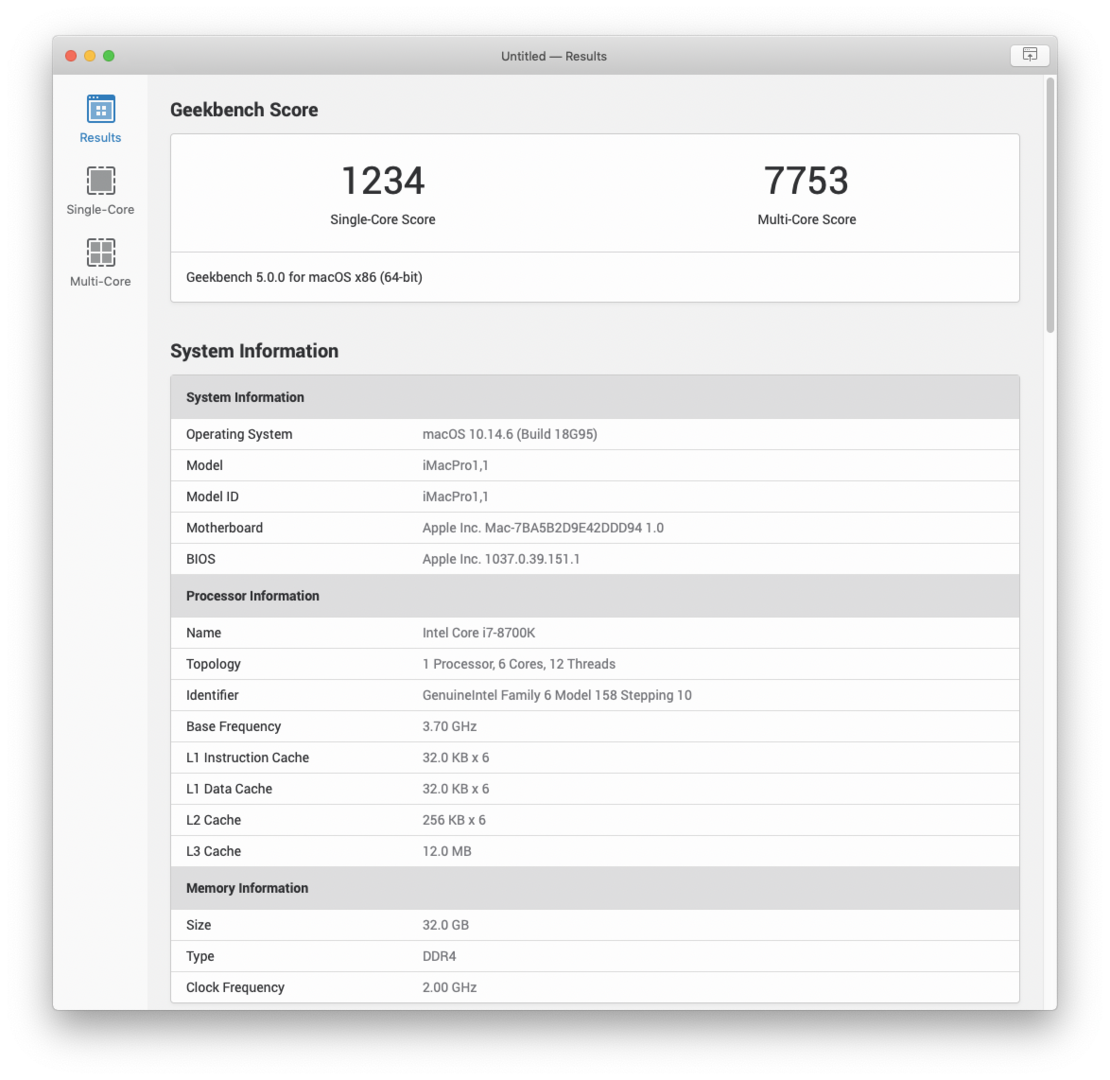
Task: Click the memory Type row label
Action: tap(200, 956)
